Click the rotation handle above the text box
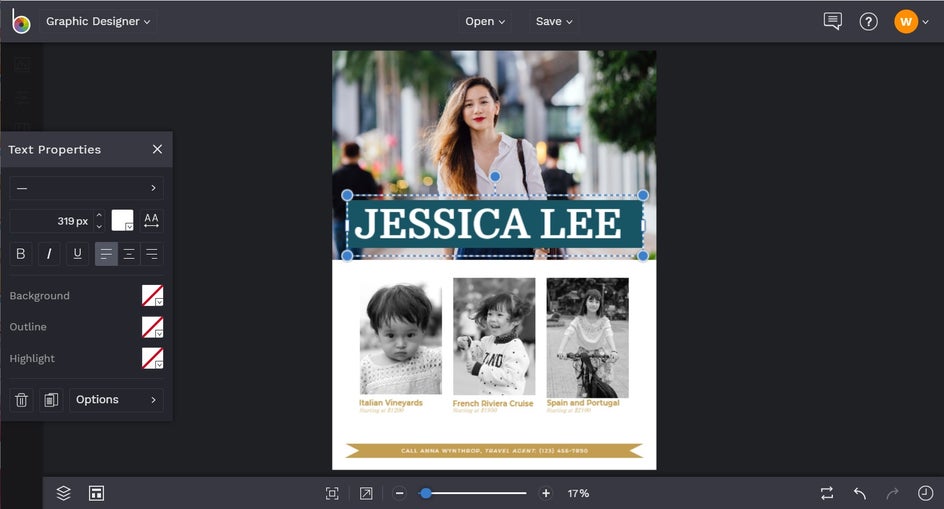This screenshot has width=944, height=509. pyautogui.click(x=495, y=176)
